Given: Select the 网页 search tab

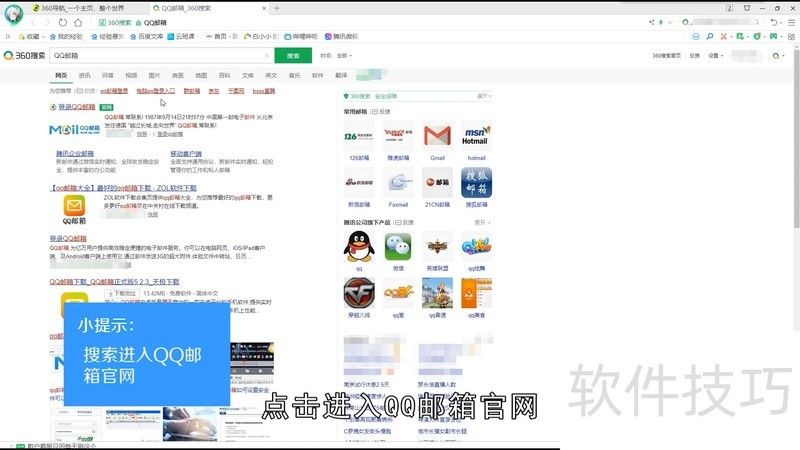Looking at the screenshot, I should coord(61,75).
